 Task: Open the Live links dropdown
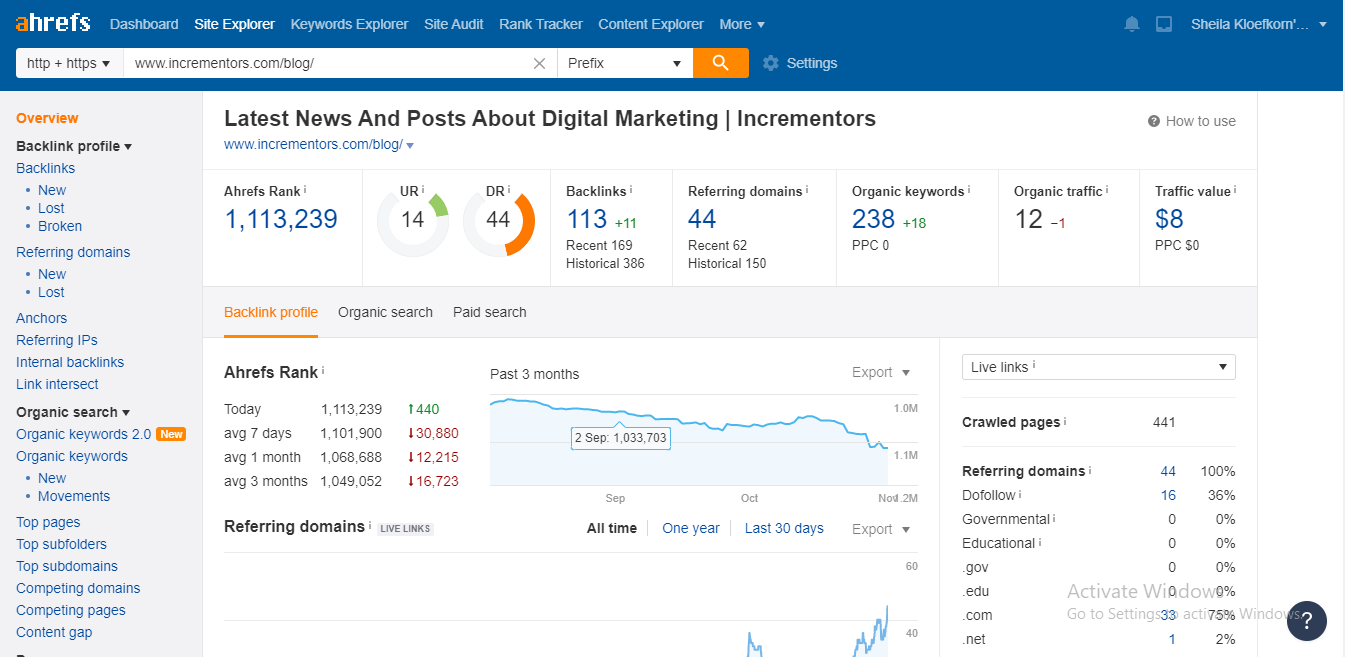[1098, 367]
